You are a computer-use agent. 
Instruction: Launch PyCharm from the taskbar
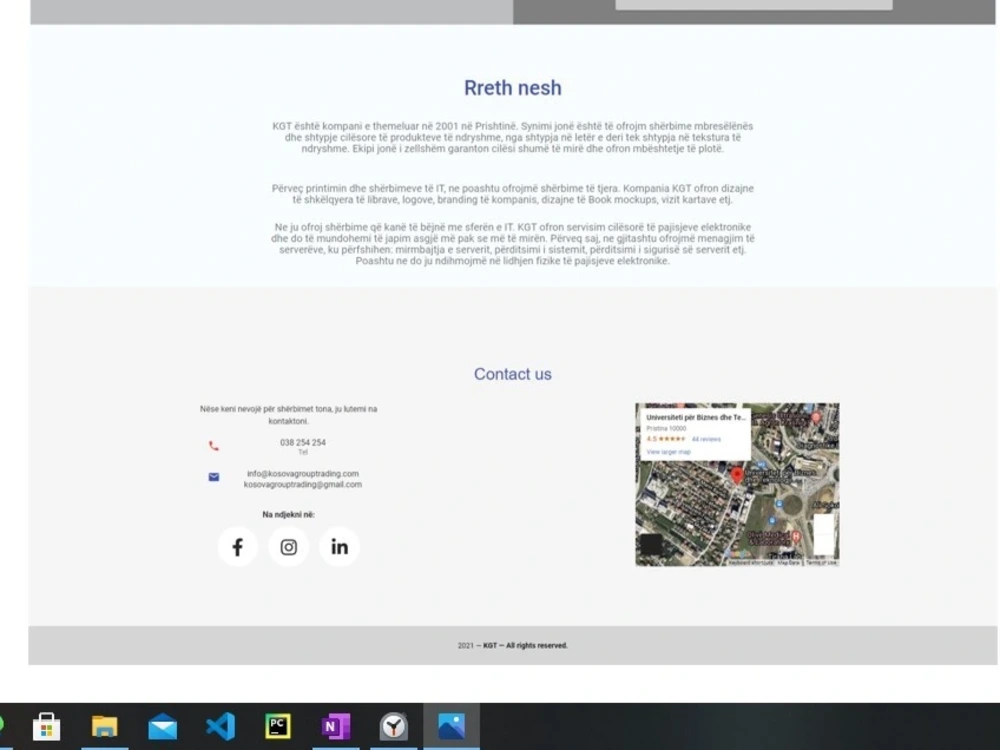tap(278, 726)
